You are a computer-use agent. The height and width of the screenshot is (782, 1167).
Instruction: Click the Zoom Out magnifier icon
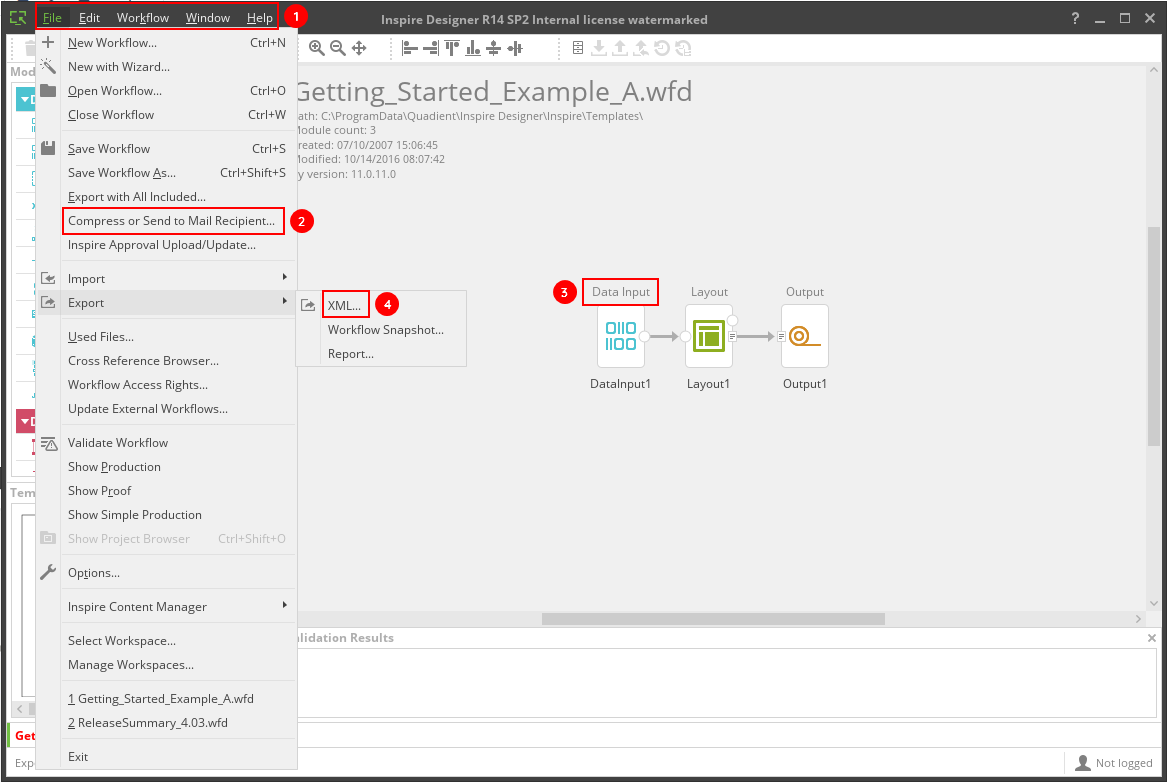(x=338, y=48)
